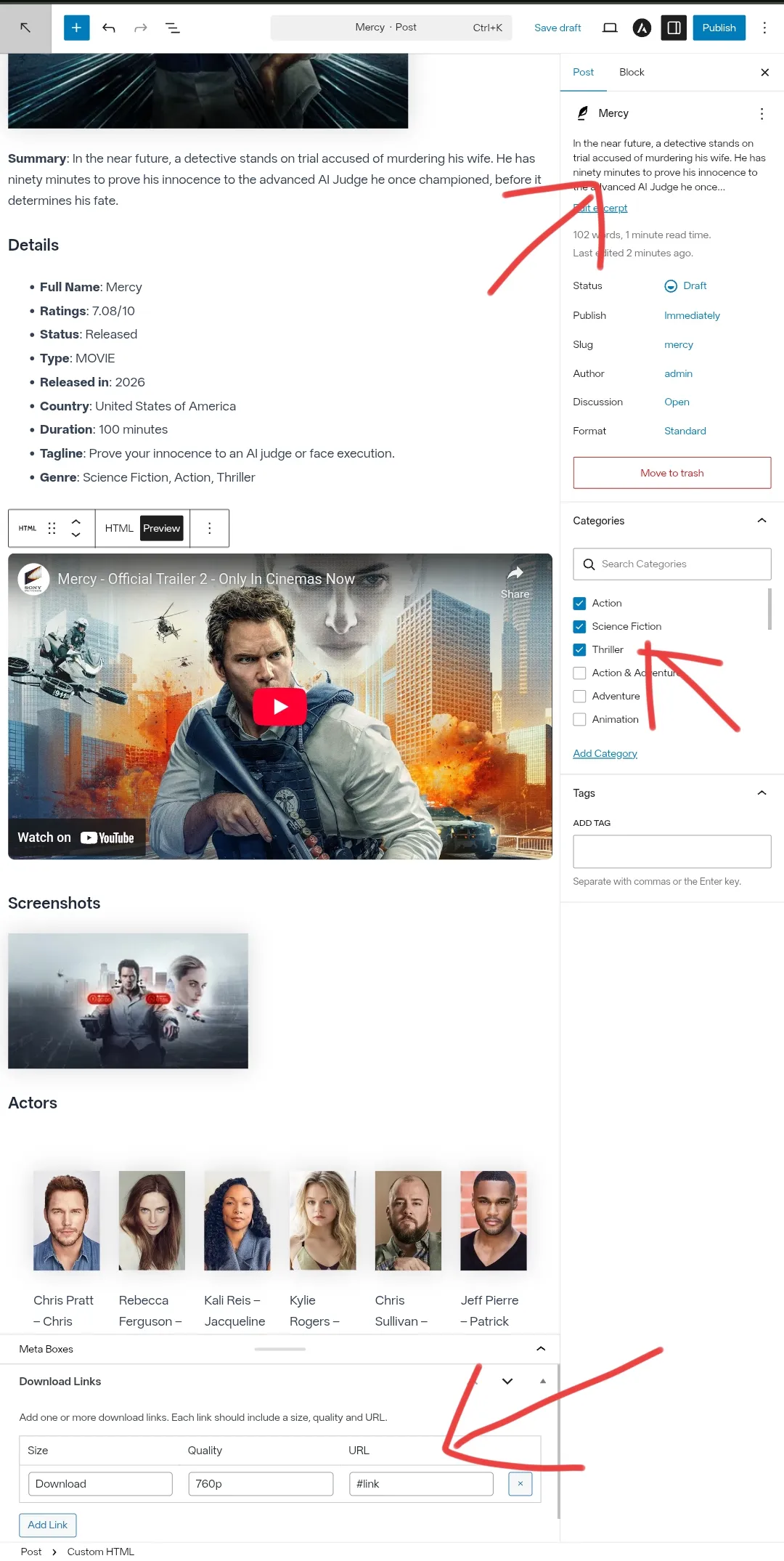Click the URL field containing #link
The height and width of the screenshot is (1561, 784).
tap(421, 1483)
